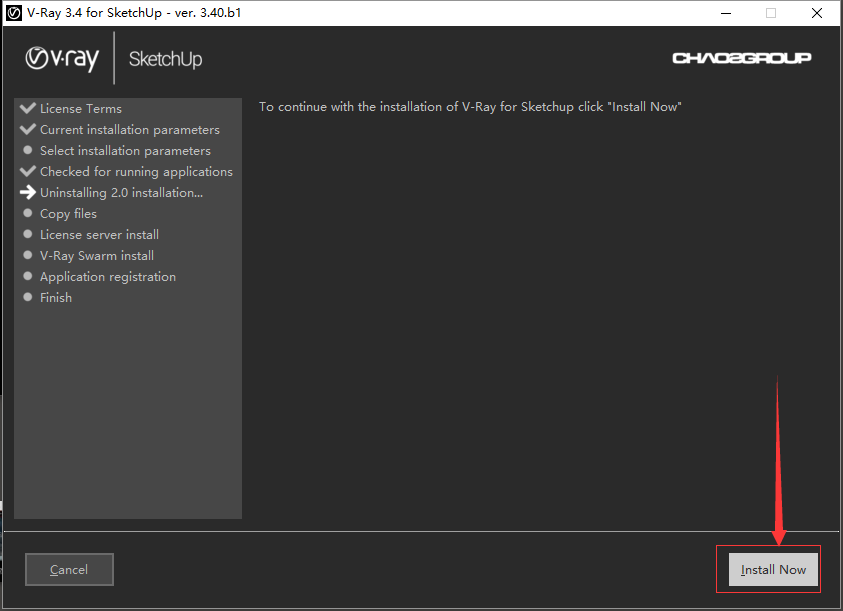The width and height of the screenshot is (843, 611).
Task: Click bullet next to Copy files
Action: pyautogui.click(x=28, y=213)
